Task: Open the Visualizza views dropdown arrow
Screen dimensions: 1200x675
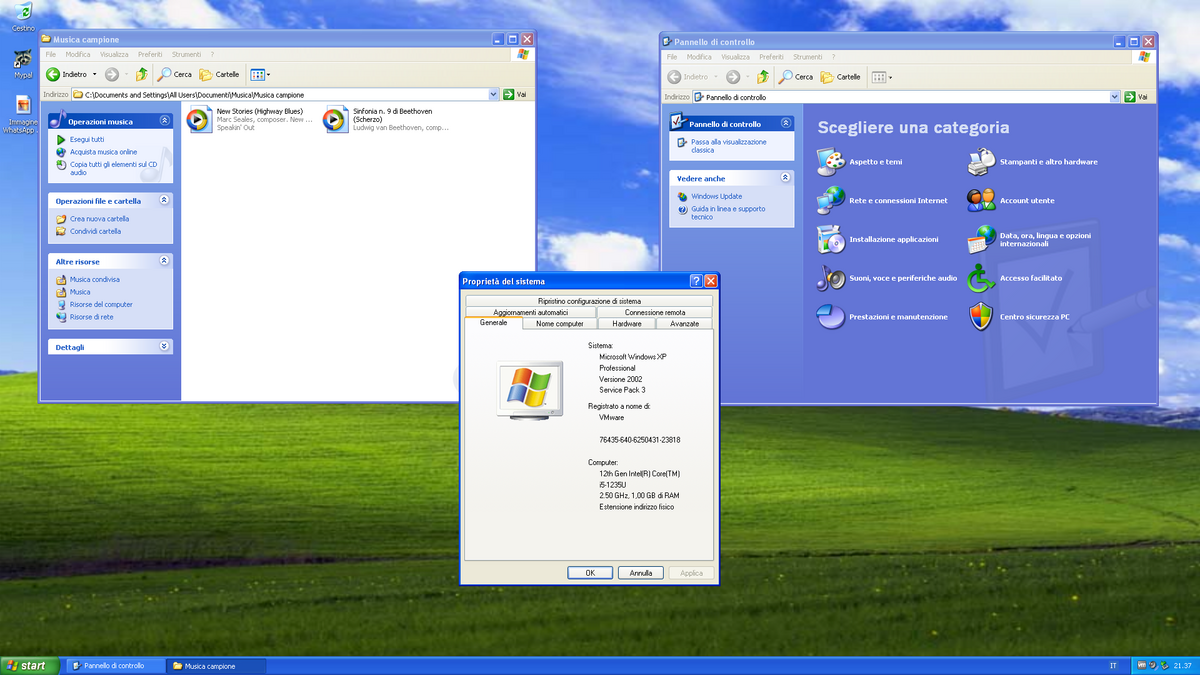Action: pyautogui.click(x=268, y=74)
